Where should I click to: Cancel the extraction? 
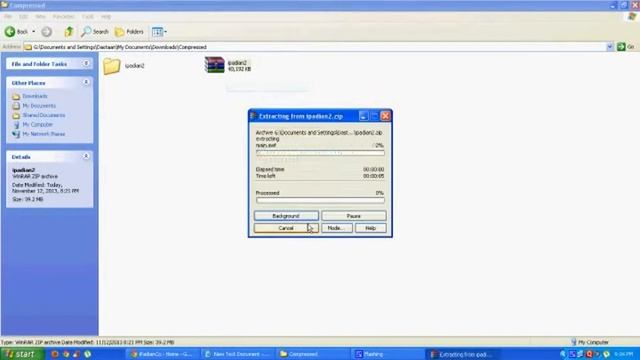(286, 228)
